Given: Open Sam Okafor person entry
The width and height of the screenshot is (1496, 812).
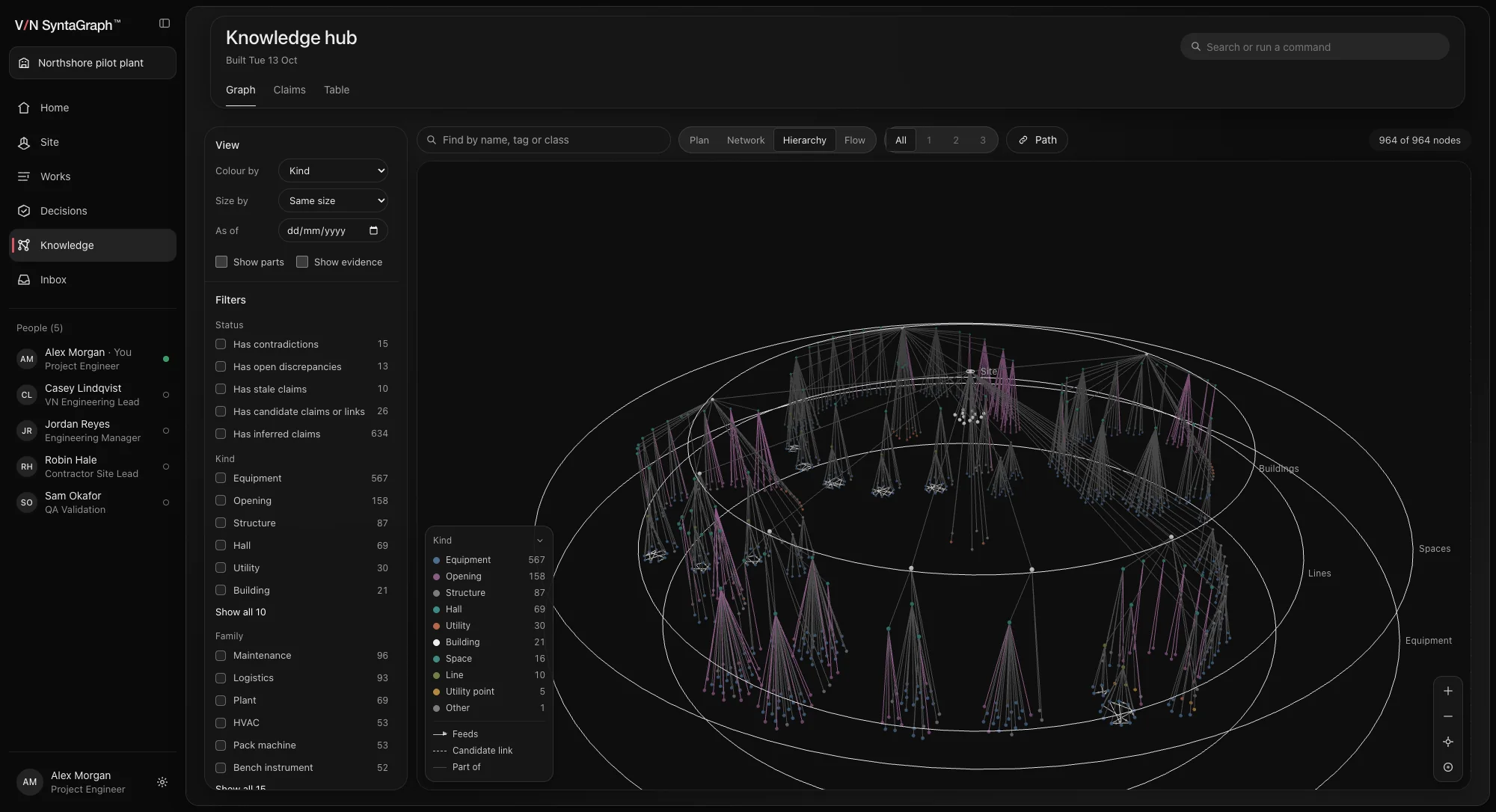Looking at the screenshot, I should 93,502.
